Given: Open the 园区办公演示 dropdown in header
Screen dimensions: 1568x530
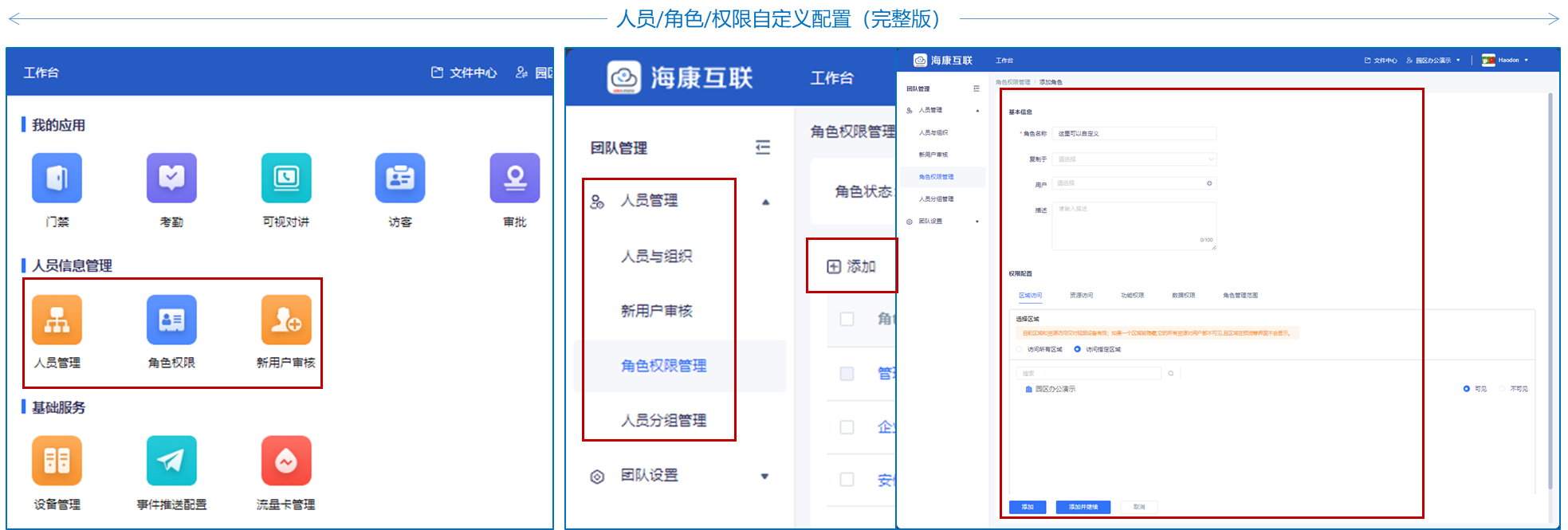Looking at the screenshot, I should click(x=1435, y=61).
